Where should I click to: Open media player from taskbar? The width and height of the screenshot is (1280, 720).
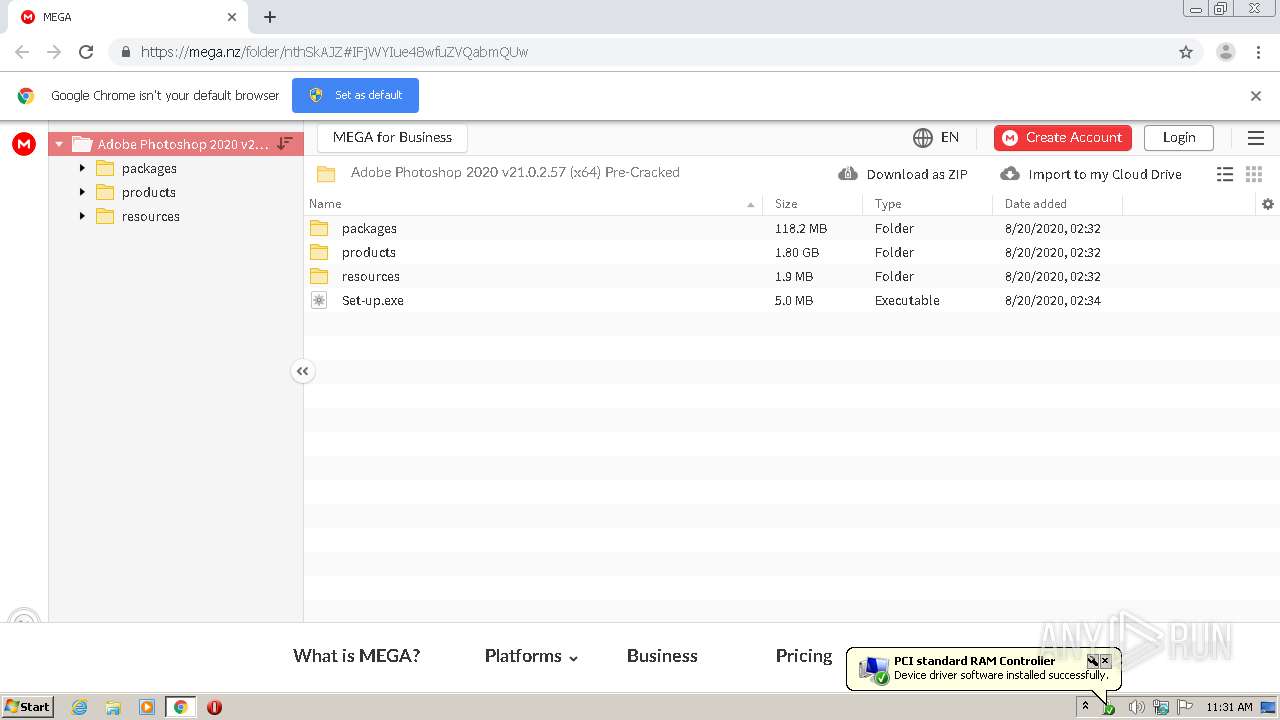point(147,707)
